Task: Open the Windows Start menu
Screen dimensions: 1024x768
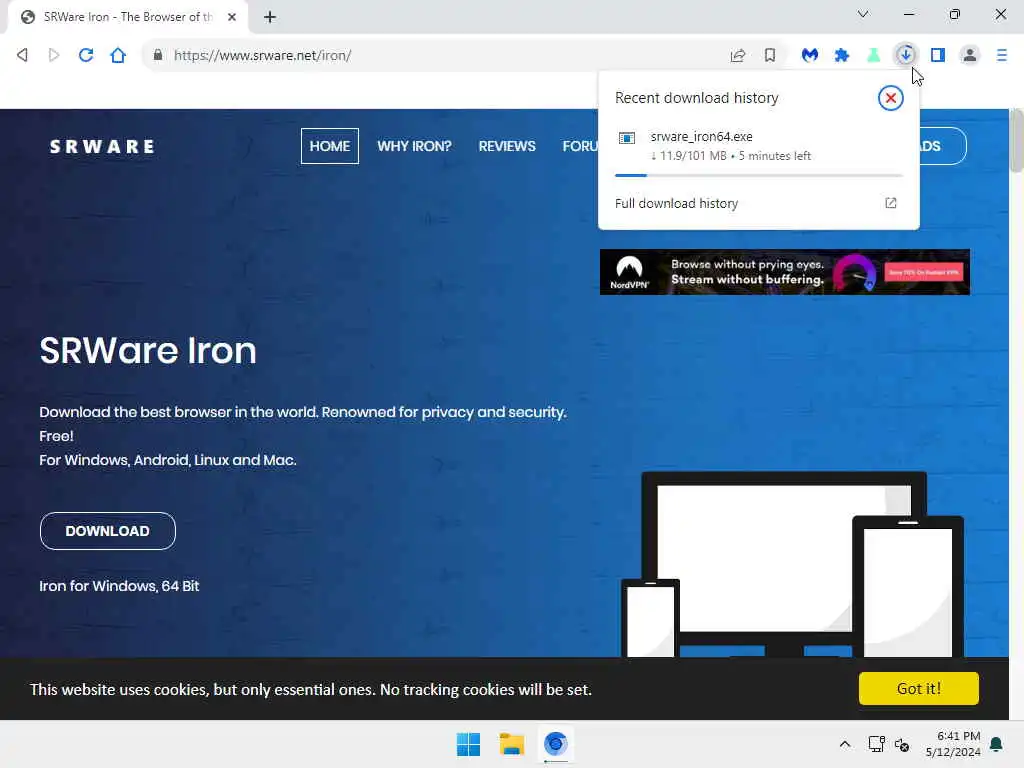Action: click(468, 744)
